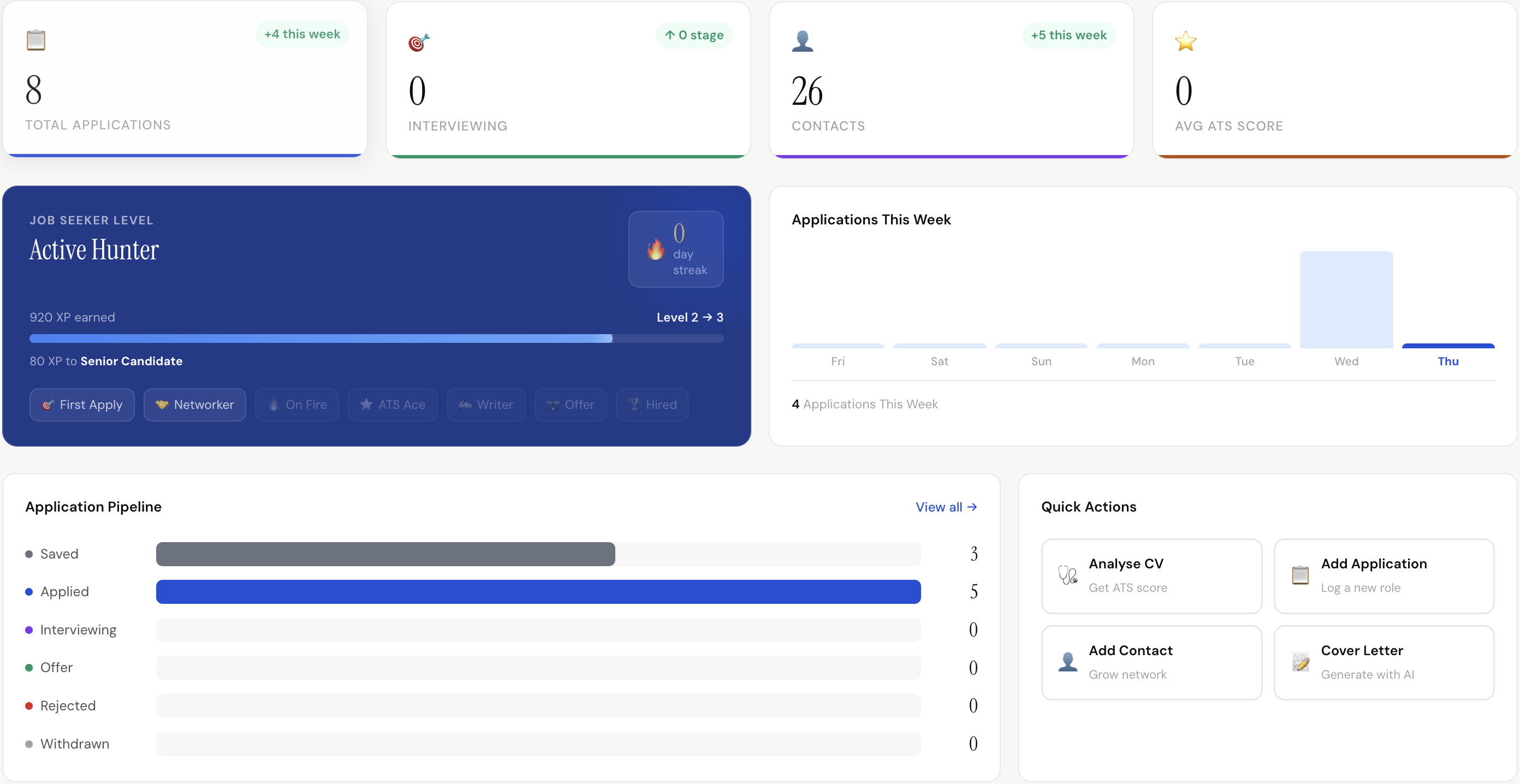Select the Saved pipeline label
Viewport: 1520px width, 784px height.
(x=59, y=554)
